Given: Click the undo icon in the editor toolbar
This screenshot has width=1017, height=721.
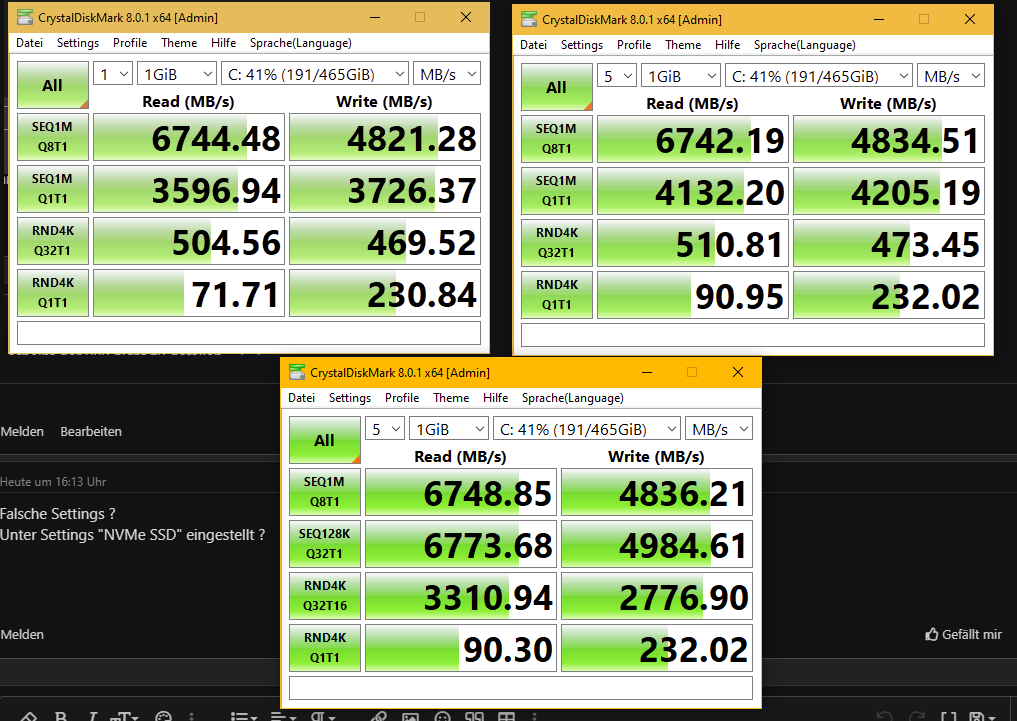Looking at the screenshot, I should click(883, 716).
